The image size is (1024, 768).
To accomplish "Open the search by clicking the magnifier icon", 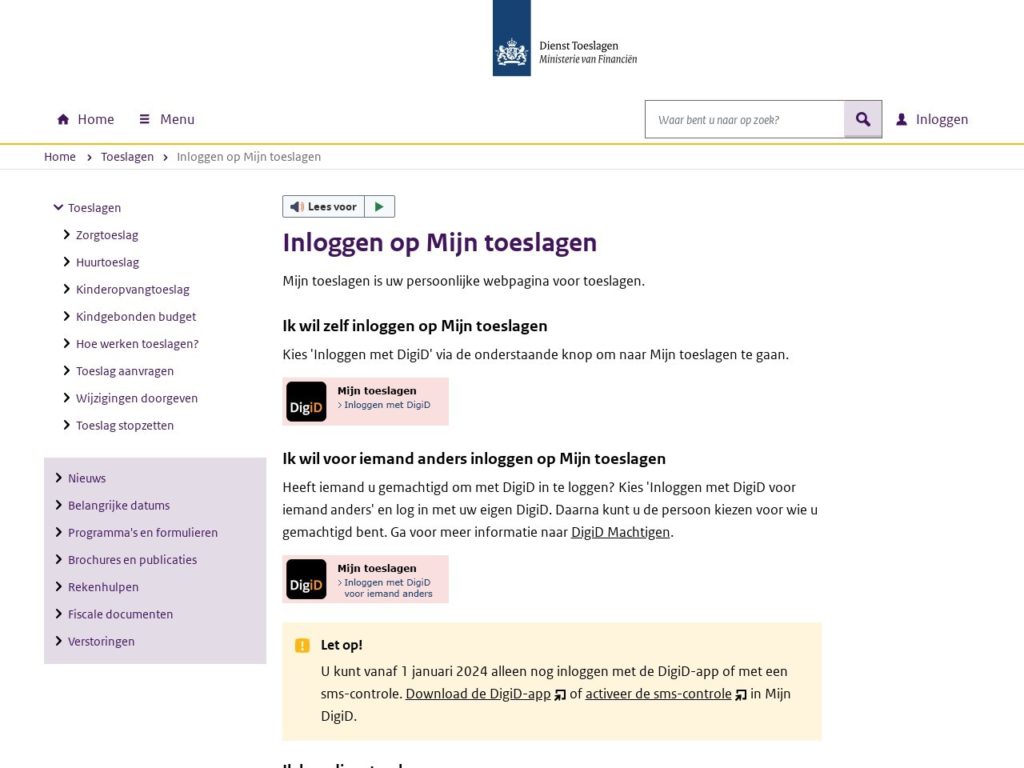I will tap(862, 118).
